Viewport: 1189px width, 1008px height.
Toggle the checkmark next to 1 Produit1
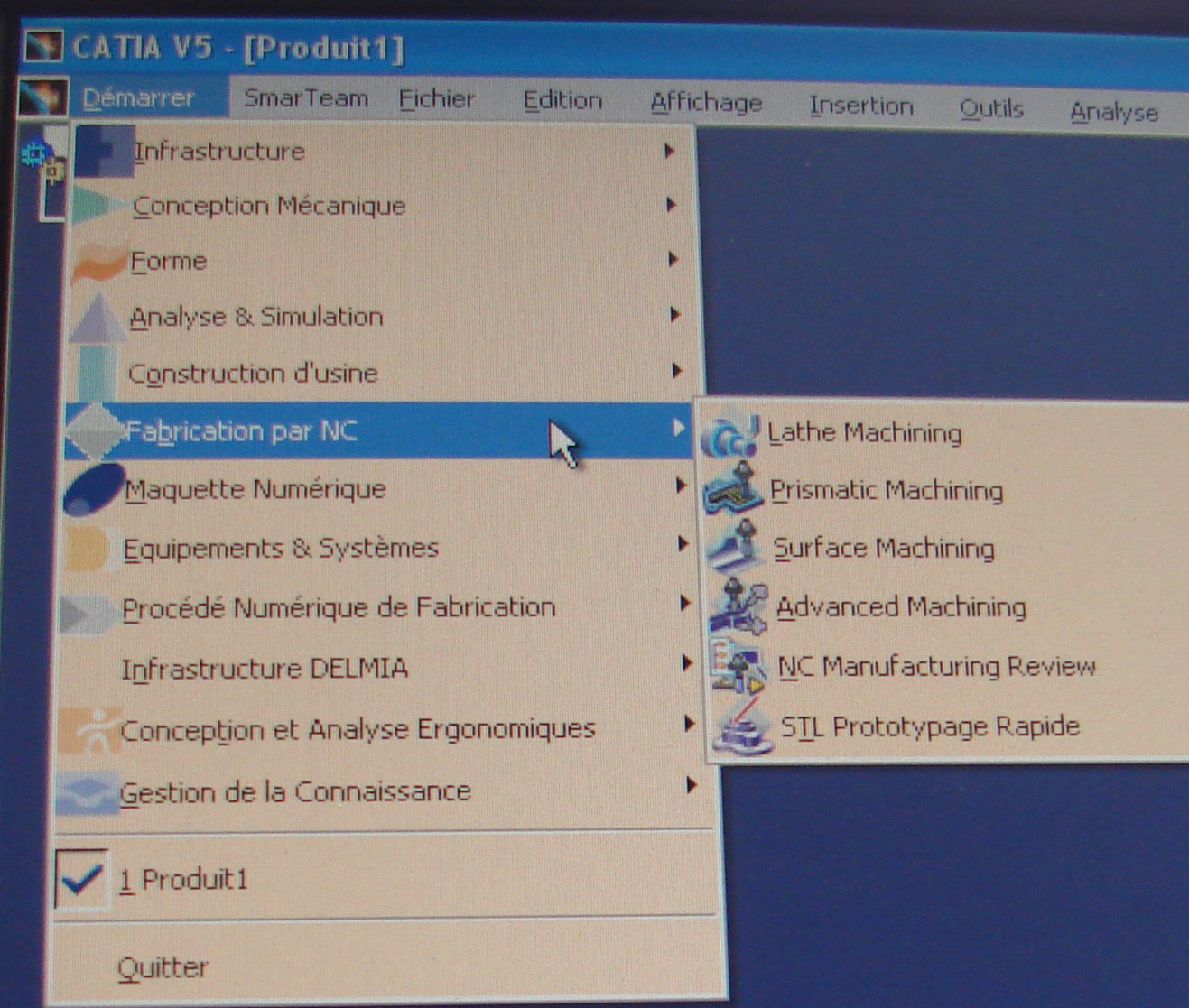coord(82,879)
